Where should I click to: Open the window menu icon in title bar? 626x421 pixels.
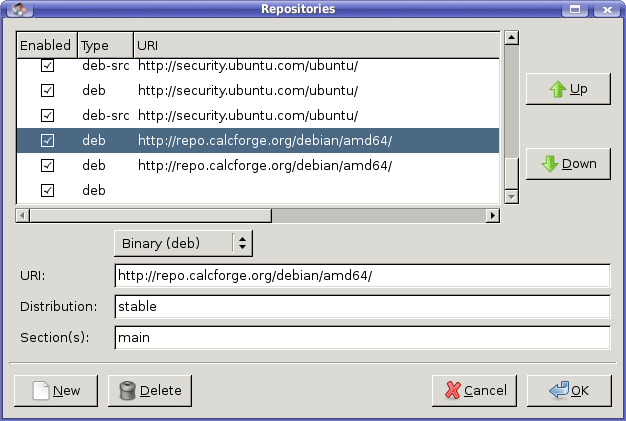coord(14,9)
